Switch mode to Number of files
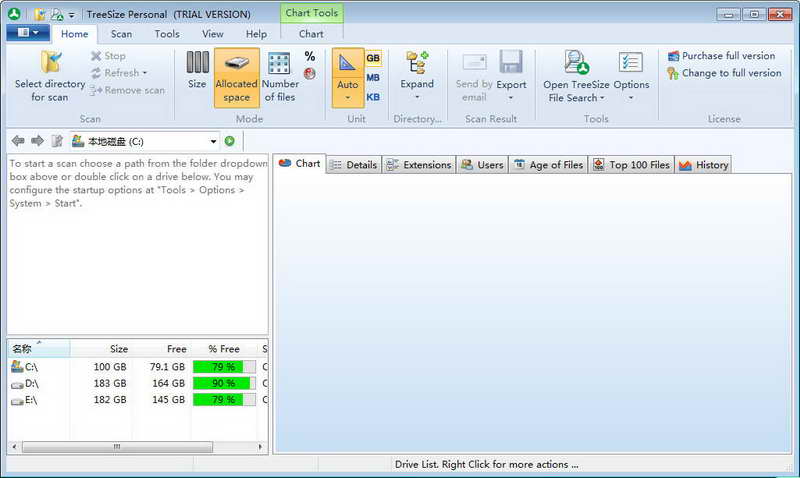Image resolution: width=800 pixels, height=478 pixels. coord(280,78)
